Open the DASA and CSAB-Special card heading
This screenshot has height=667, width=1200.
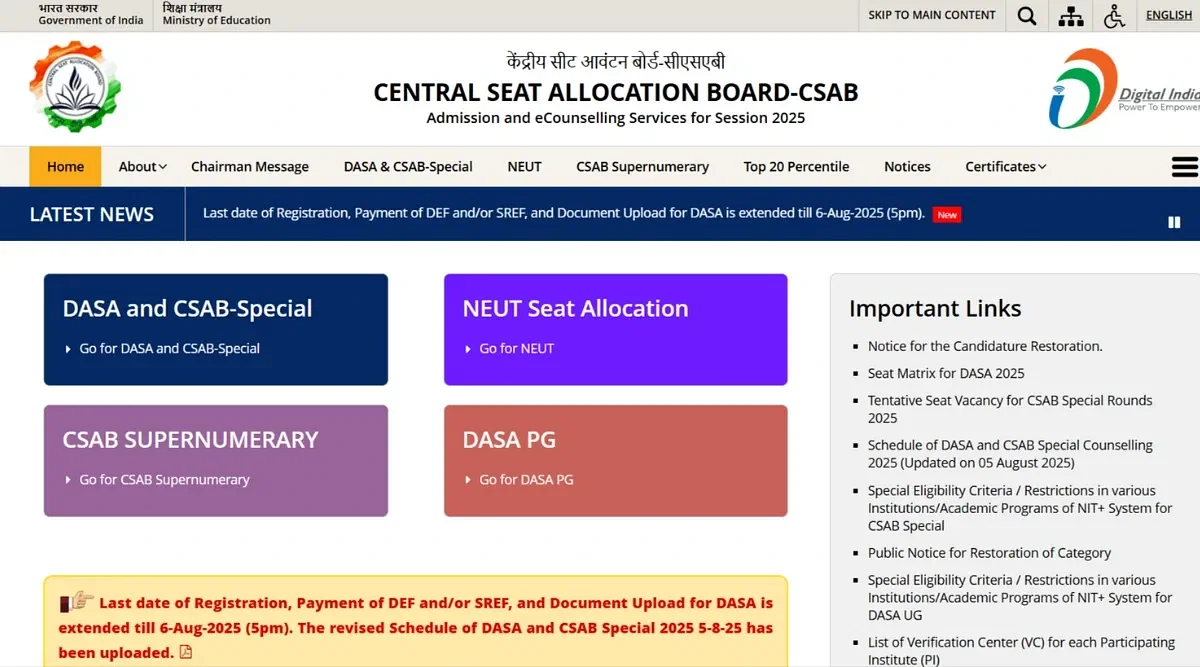tap(187, 308)
